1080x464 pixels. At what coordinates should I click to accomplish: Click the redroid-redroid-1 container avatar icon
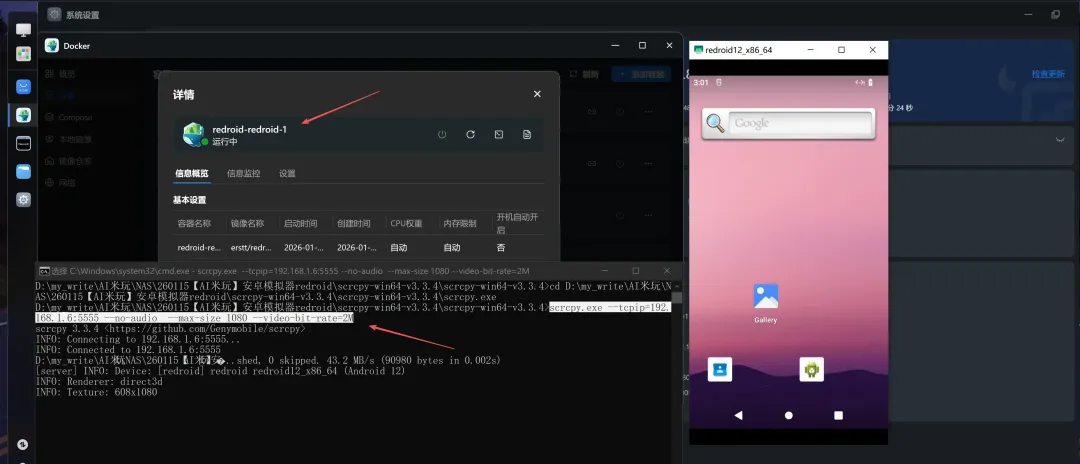pyautogui.click(x=194, y=134)
